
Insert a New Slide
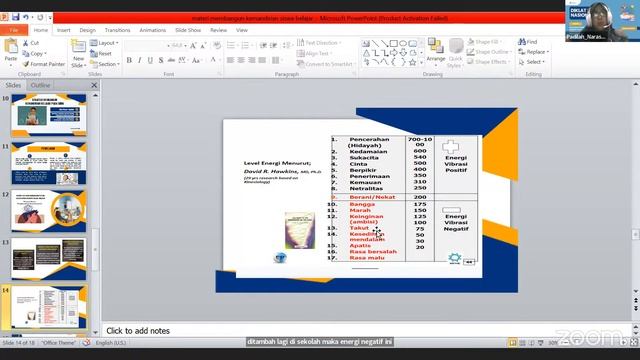[78, 53]
